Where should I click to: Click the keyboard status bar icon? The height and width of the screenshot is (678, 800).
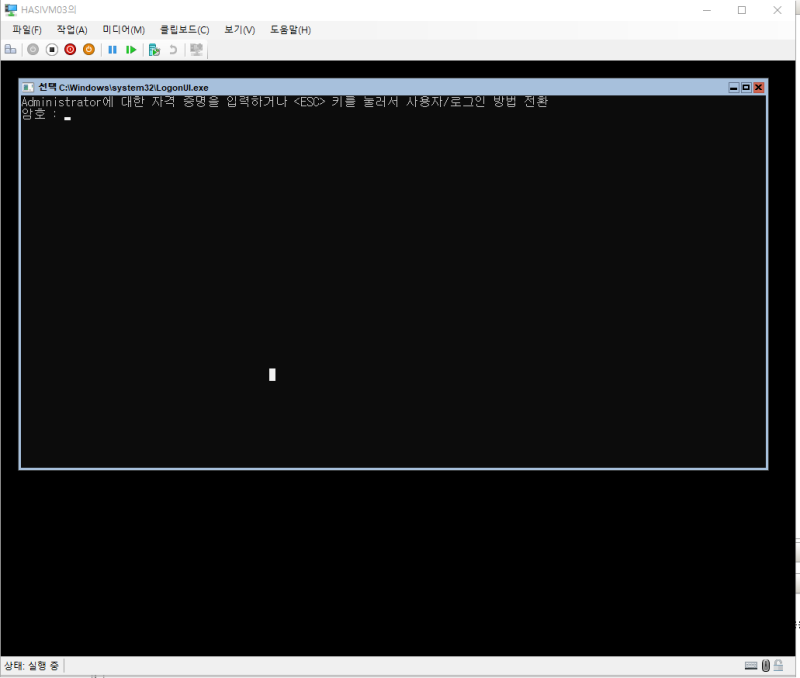[751, 665]
